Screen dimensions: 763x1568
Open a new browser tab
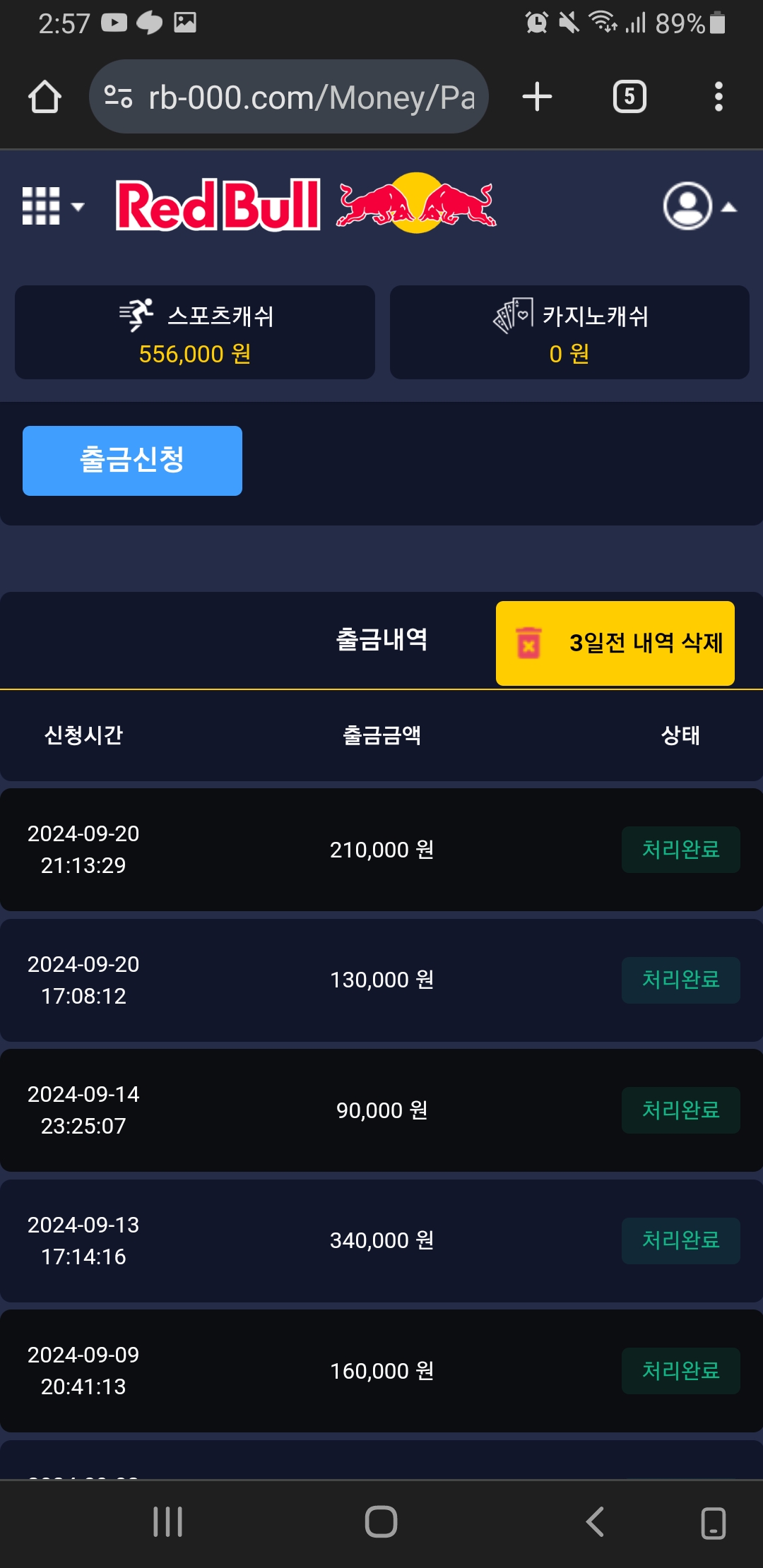click(537, 97)
